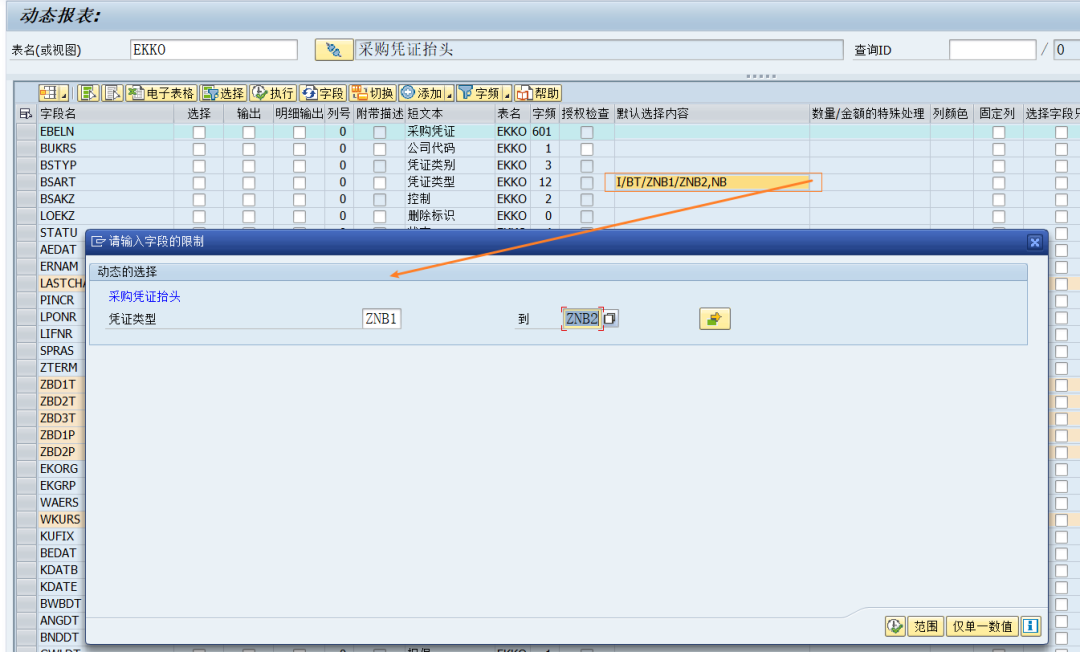Tick 固定列 checkbox in LOEKZ row

click(x=999, y=216)
